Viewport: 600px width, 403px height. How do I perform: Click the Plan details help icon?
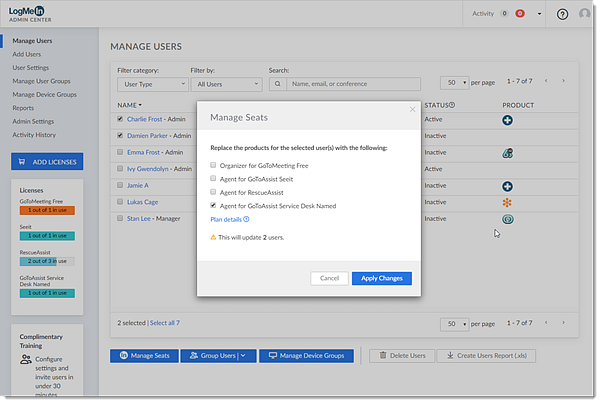point(246,219)
